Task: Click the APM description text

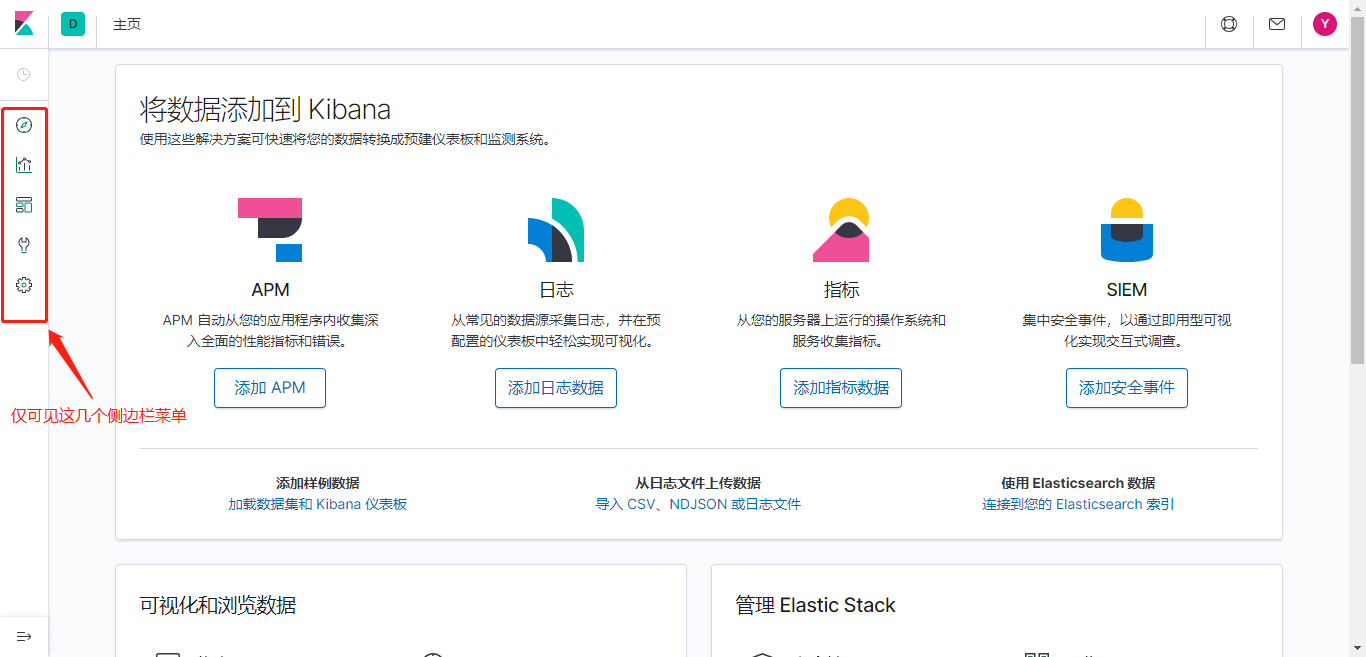Action: coord(270,331)
